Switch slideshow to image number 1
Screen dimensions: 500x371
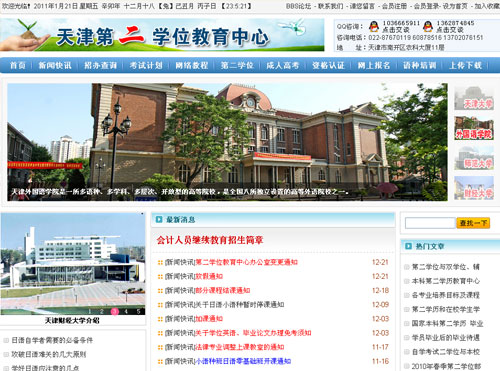(x=89, y=311)
